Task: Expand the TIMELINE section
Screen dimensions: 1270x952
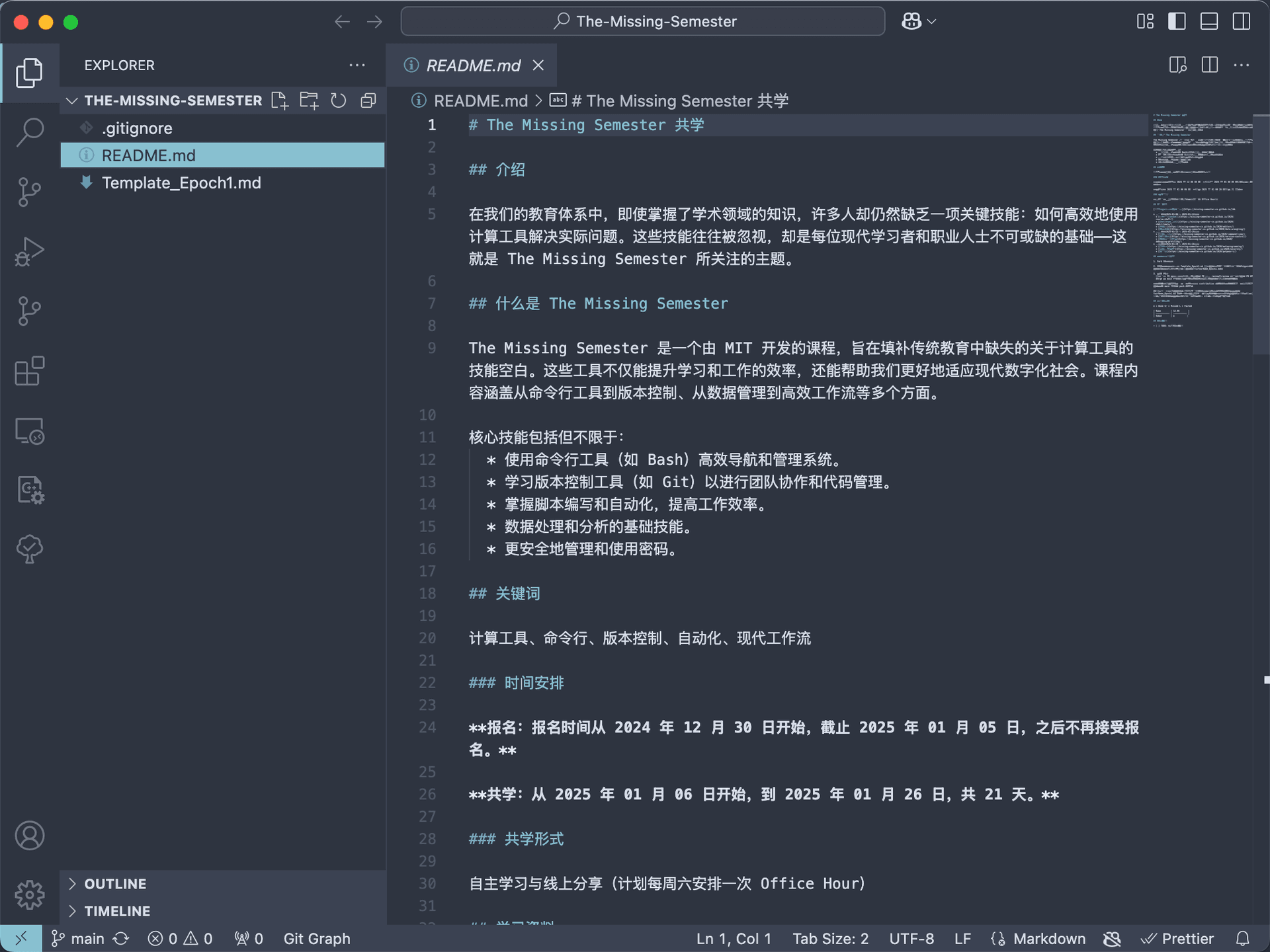Action: [117, 911]
